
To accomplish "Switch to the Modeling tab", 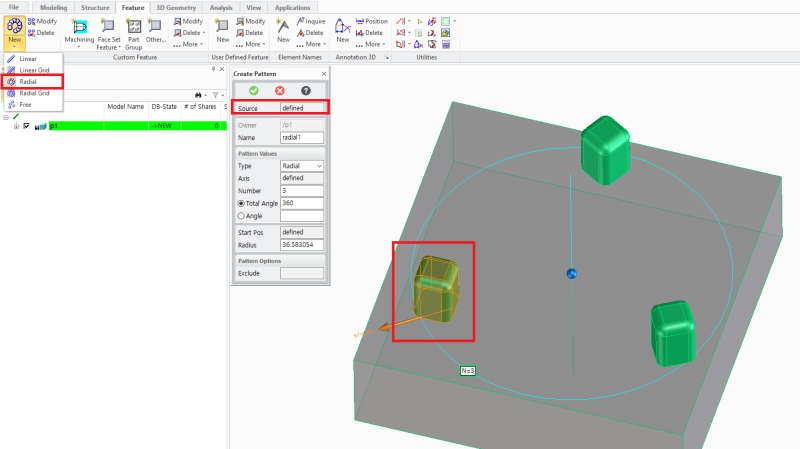I will pyautogui.click(x=54, y=8).
